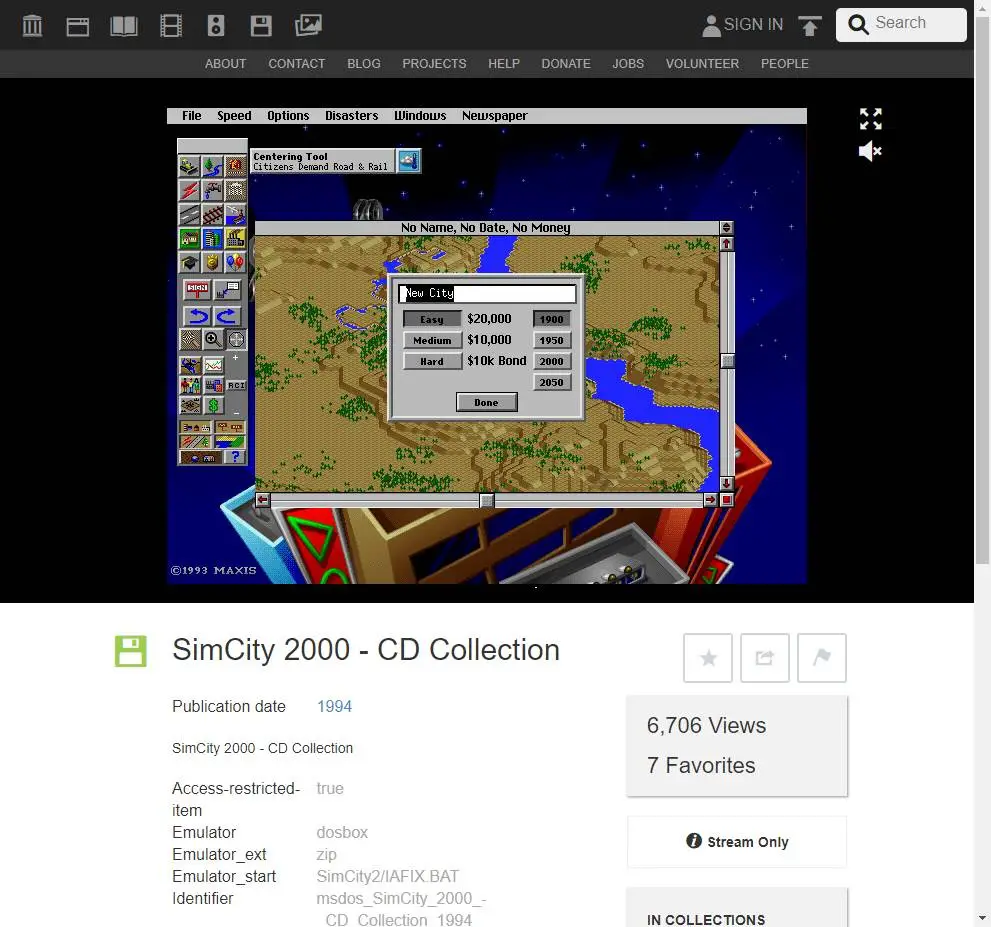Toggle Show Underground view
Viewport: 991px width, 927px height.
click(x=201, y=456)
